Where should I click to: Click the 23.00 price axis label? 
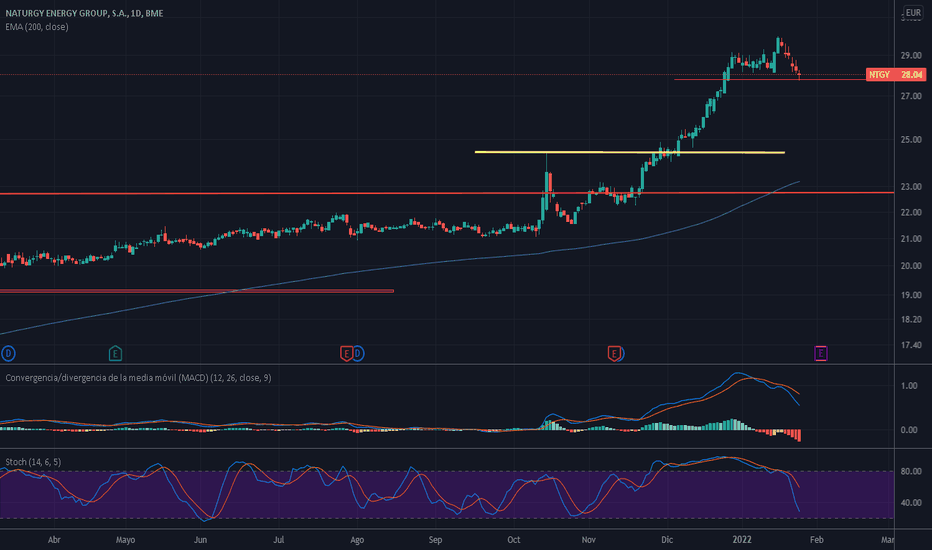click(x=911, y=187)
